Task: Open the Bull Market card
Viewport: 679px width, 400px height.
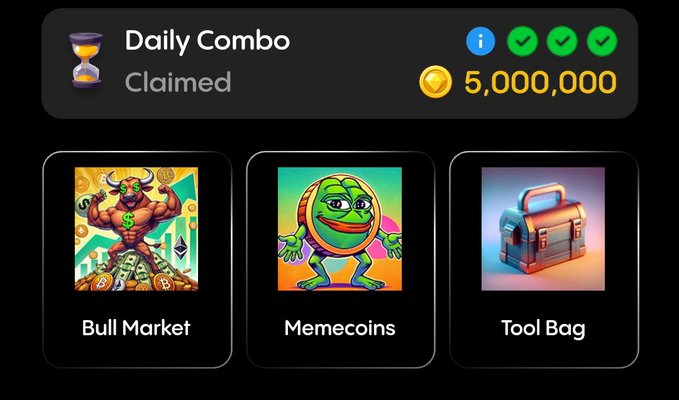Action: (137, 260)
